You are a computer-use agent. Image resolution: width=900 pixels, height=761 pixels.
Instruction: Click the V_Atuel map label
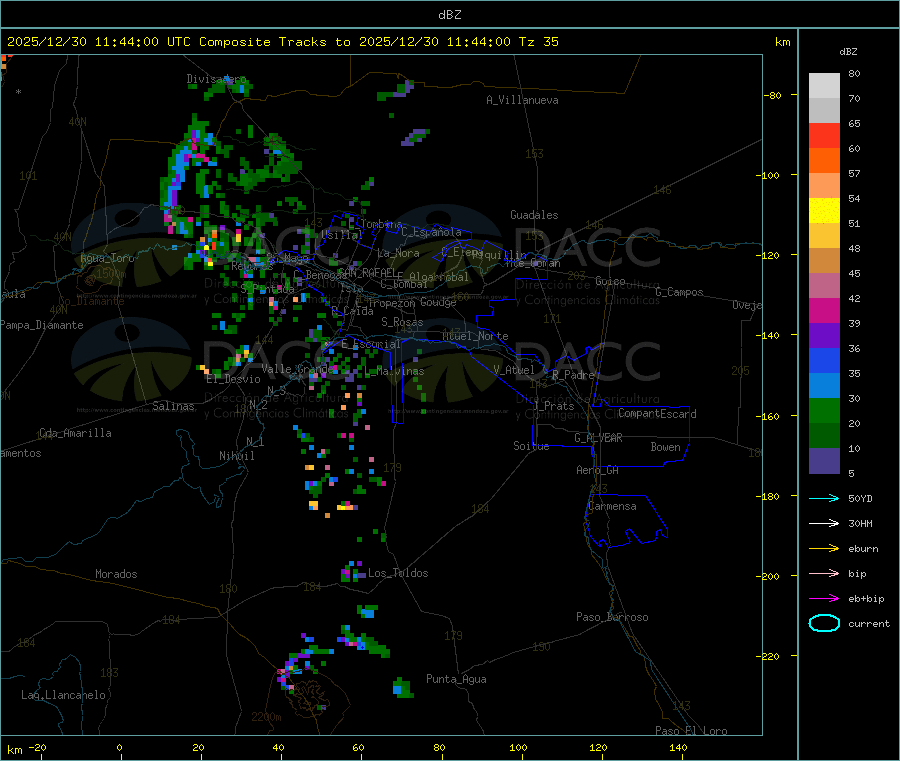point(514,370)
